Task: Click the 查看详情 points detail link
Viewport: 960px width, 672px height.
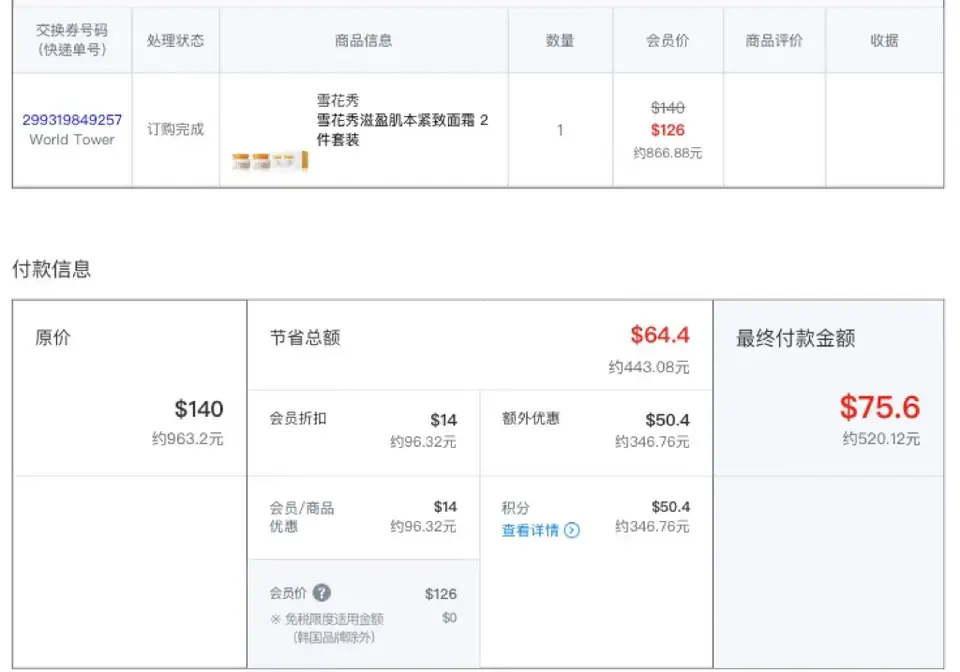Action: (x=530, y=531)
